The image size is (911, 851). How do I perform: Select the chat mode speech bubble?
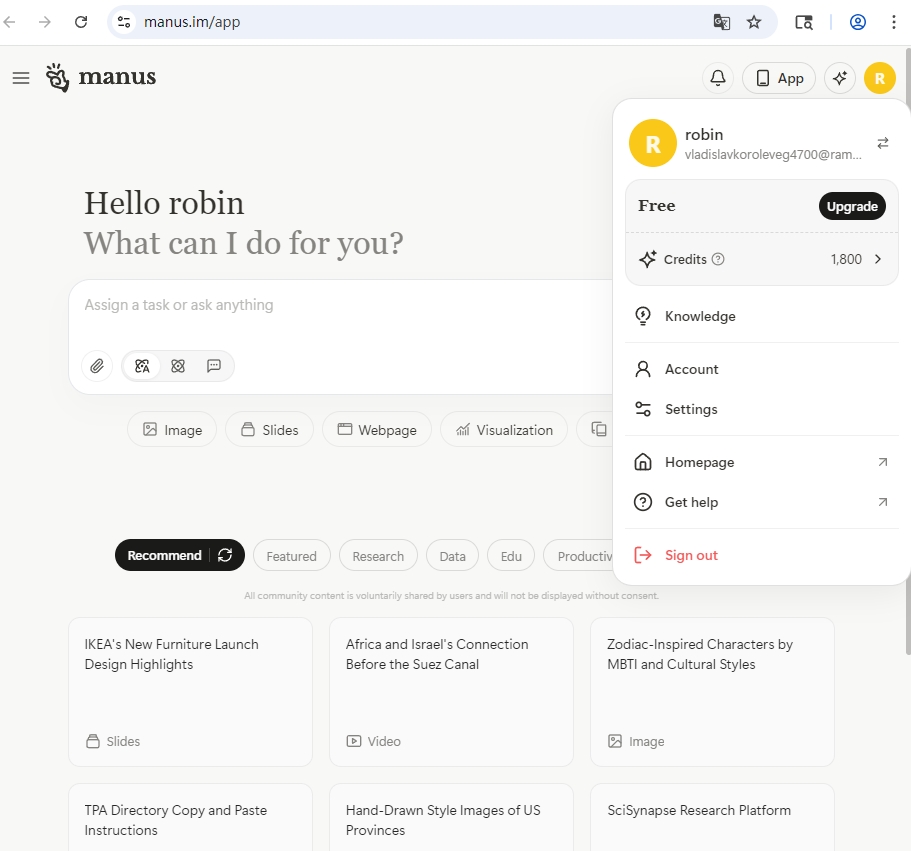pos(214,366)
